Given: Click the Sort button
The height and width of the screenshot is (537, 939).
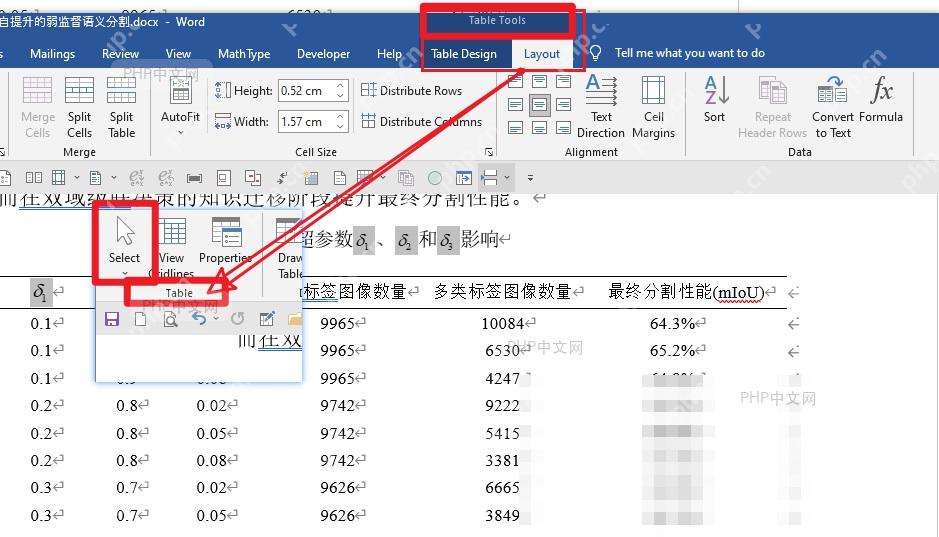Looking at the screenshot, I should coord(714,99).
